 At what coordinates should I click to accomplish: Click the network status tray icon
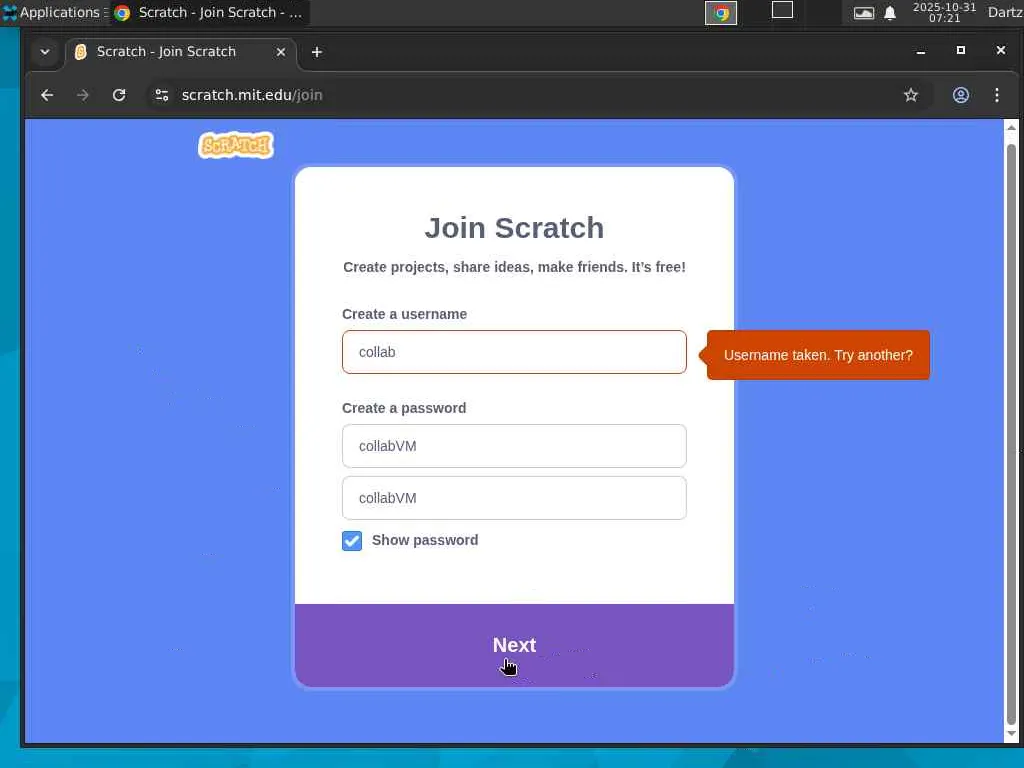click(x=863, y=13)
